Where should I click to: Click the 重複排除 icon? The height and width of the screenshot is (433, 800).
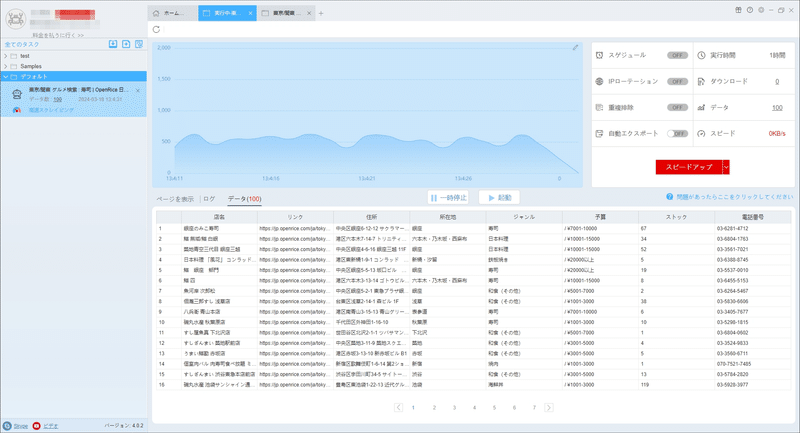tap(599, 108)
